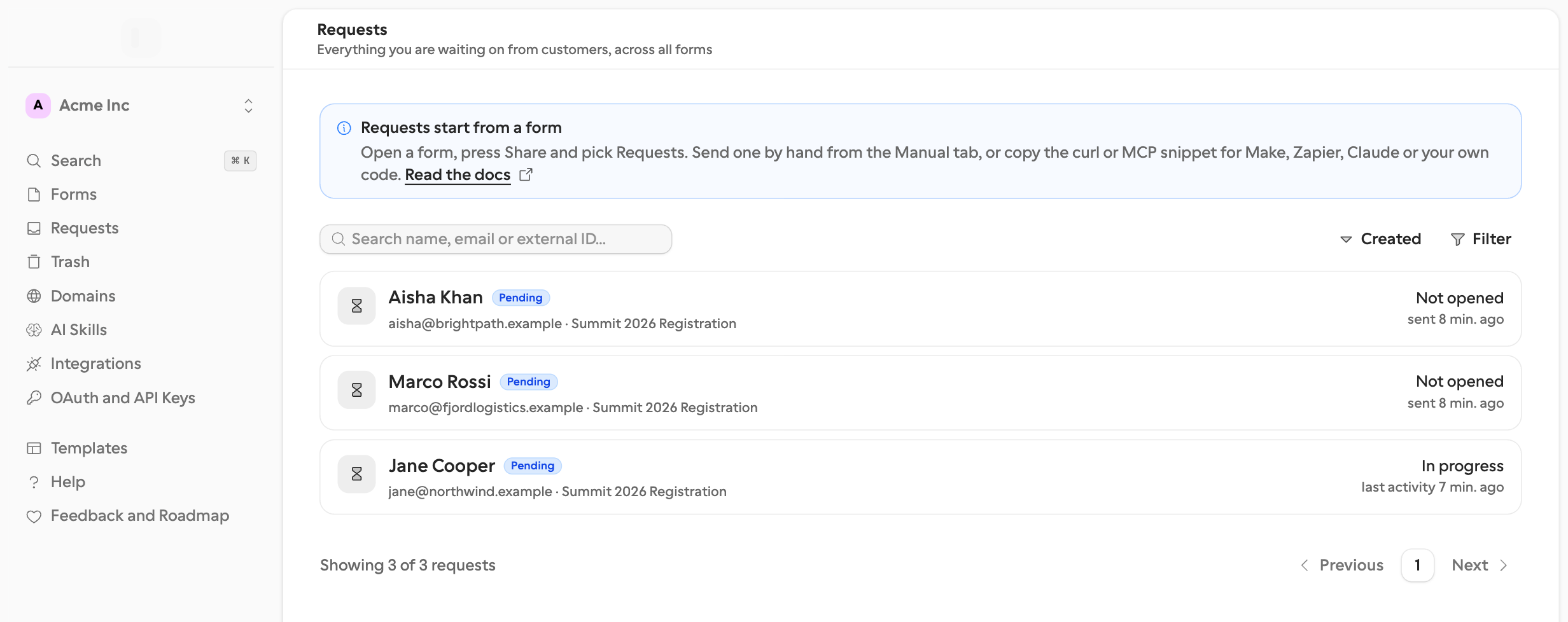Go to the Previous page

click(x=1341, y=565)
